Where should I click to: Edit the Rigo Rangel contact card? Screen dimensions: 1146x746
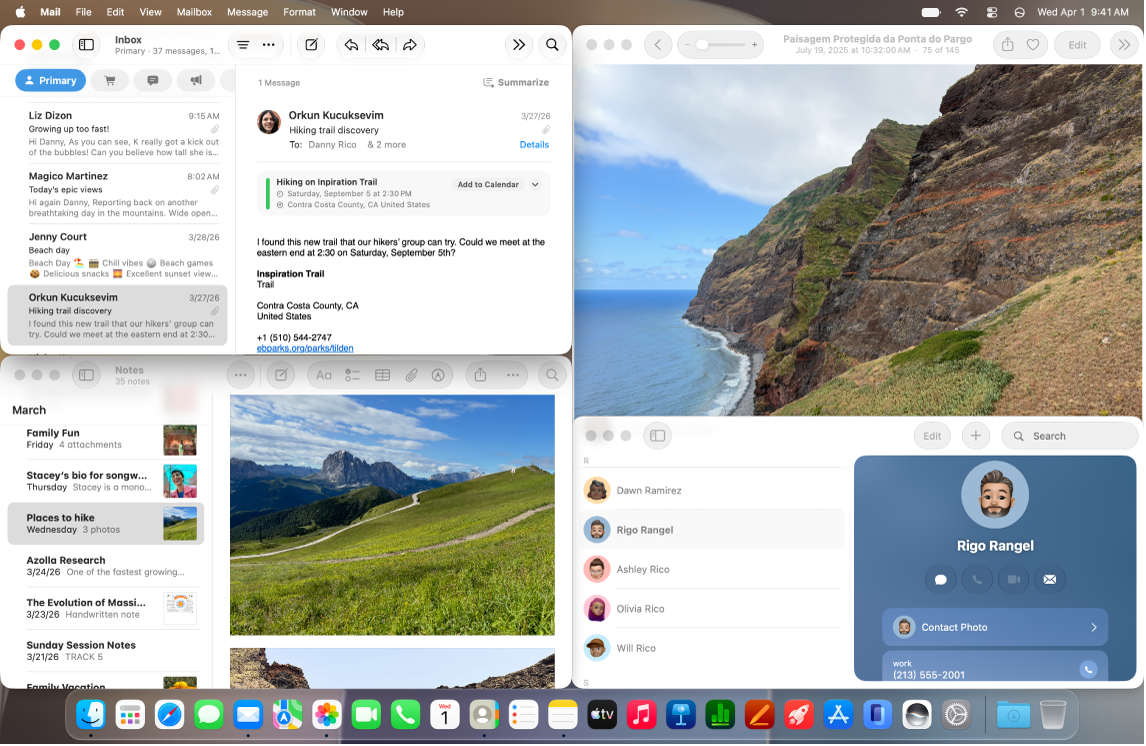click(x=932, y=436)
